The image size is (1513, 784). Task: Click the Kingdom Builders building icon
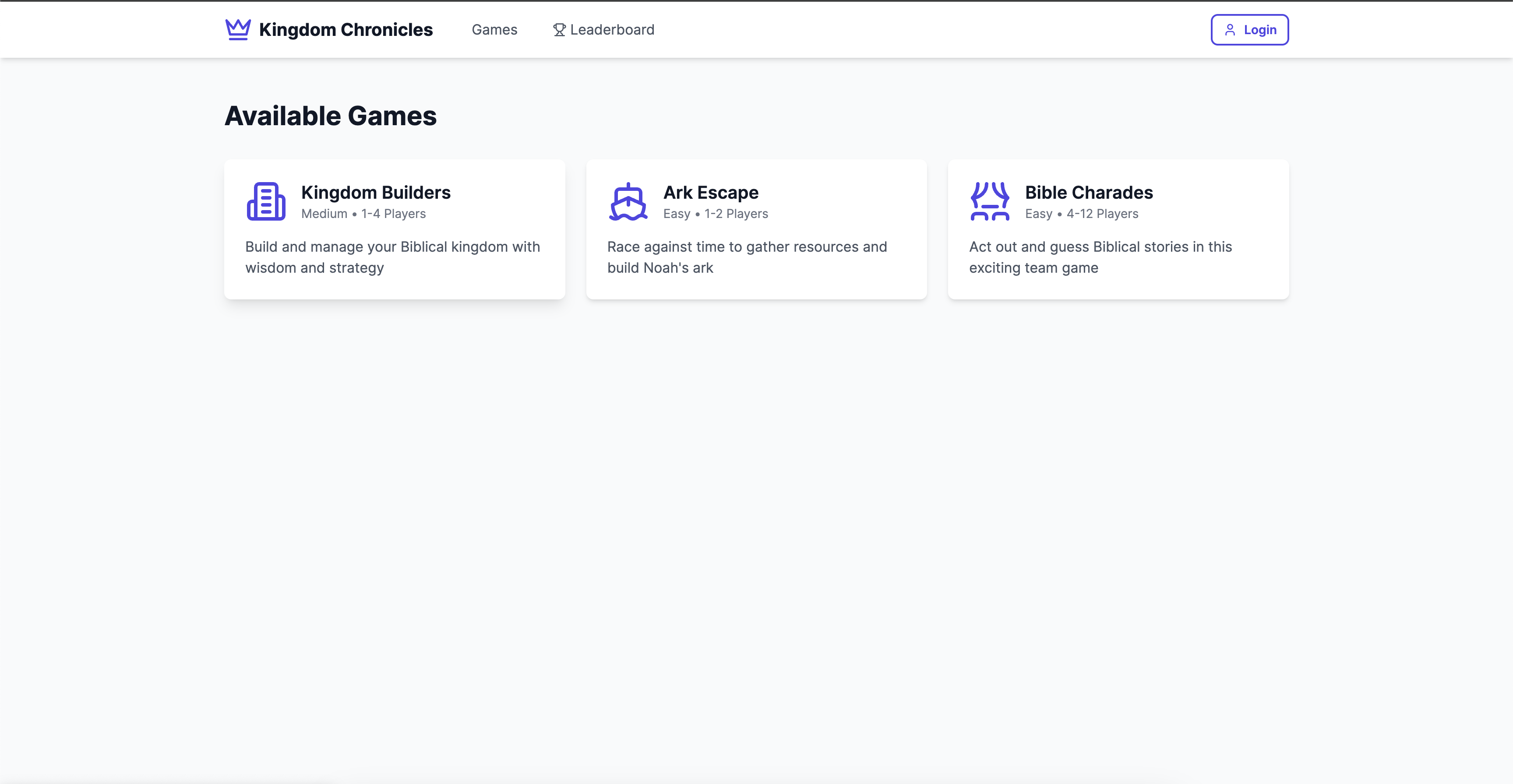[x=266, y=201]
